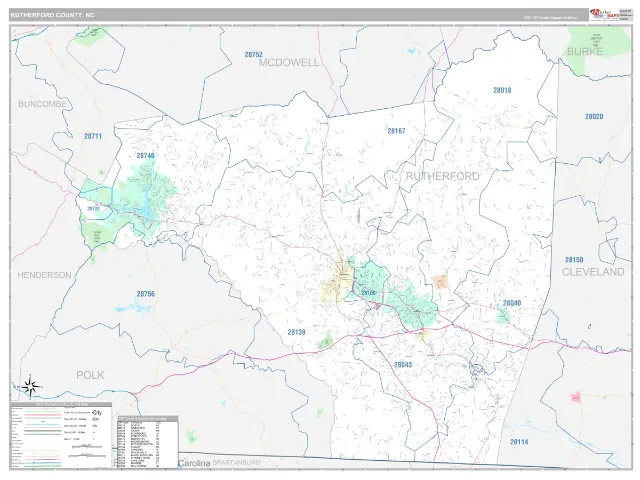Click ZIP code label 28160

(x=368, y=293)
